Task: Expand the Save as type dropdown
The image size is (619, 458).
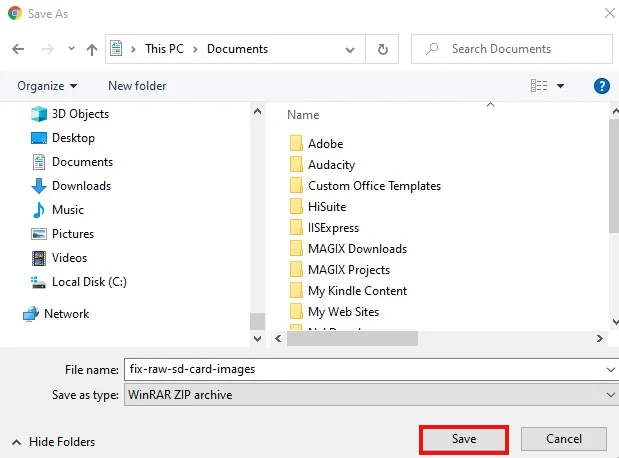Action: pyautogui.click(x=610, y=395)
